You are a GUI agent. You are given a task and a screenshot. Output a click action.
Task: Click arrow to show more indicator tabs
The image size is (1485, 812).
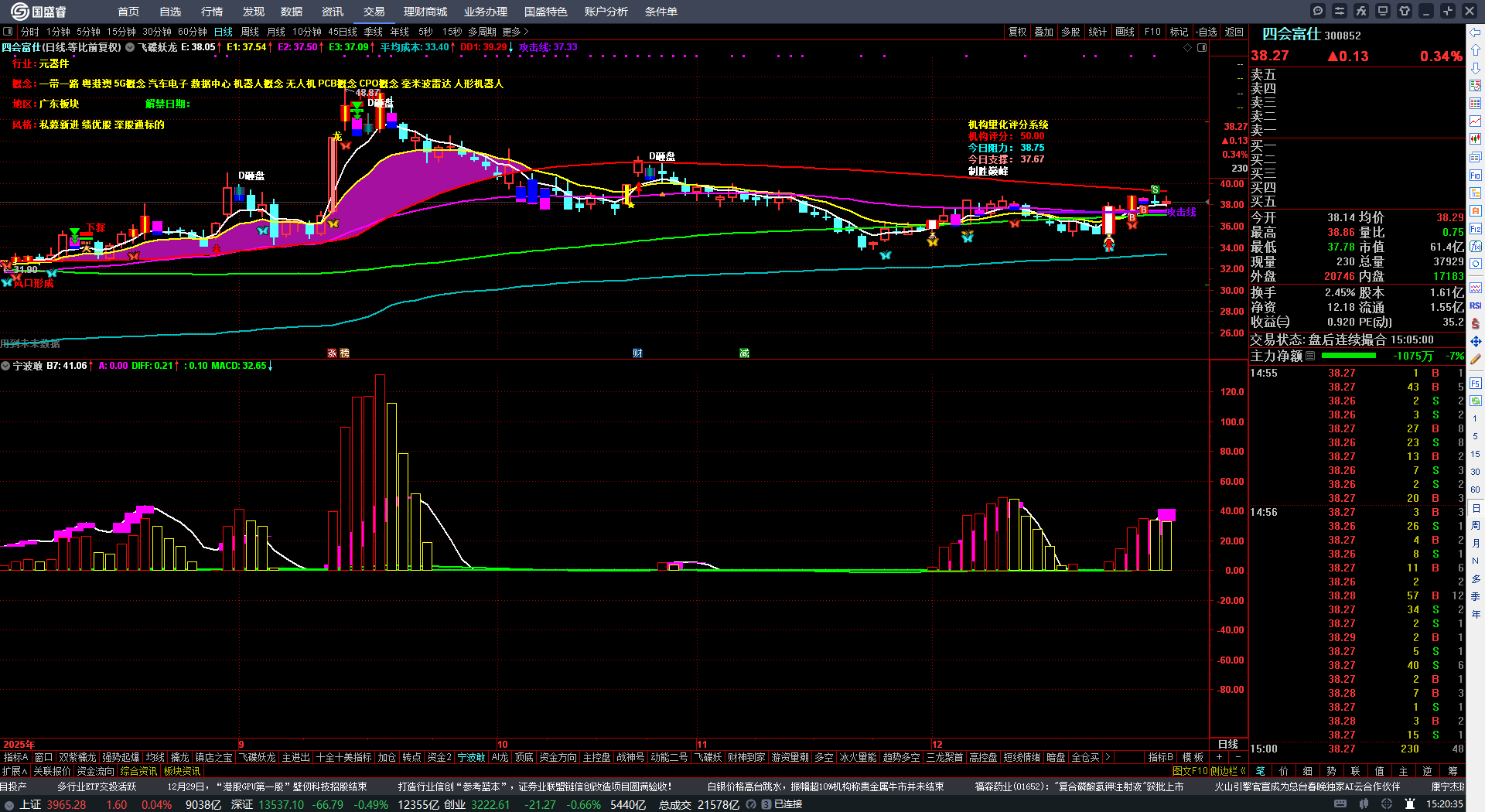pyautogui.click(x=1108, y=757)
